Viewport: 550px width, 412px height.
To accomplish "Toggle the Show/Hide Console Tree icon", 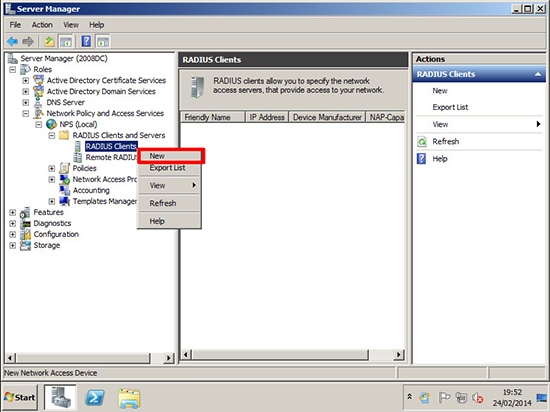I will (x=66, y=42).
